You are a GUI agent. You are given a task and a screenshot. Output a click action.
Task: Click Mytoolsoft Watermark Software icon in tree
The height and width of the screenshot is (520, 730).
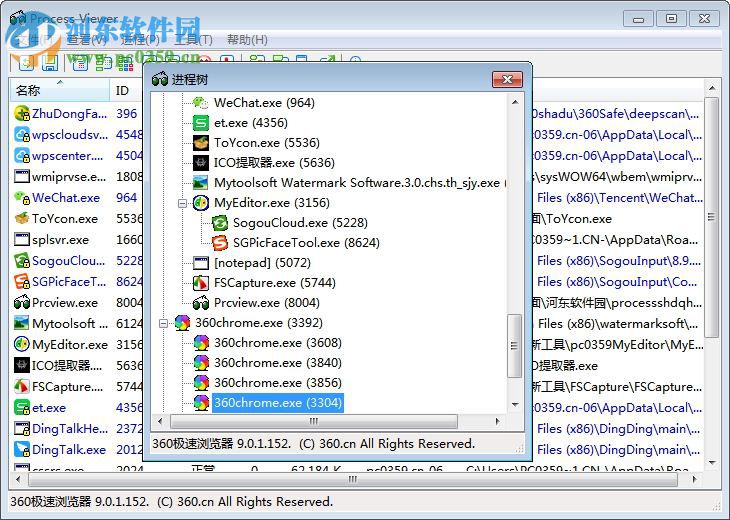pyautogui.click(x=201, y=183)
